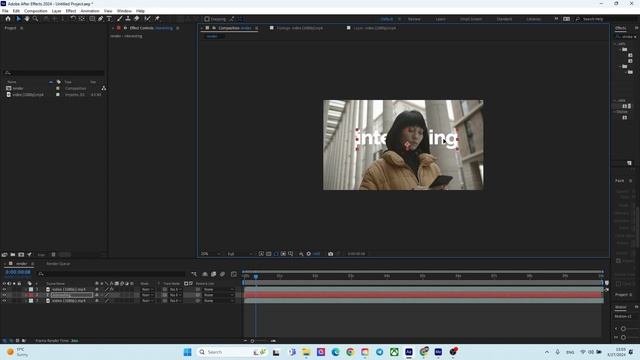Switch to the Render Queue tab
The width and height of the screenshot is (640, 360).
tap(58, 264)
